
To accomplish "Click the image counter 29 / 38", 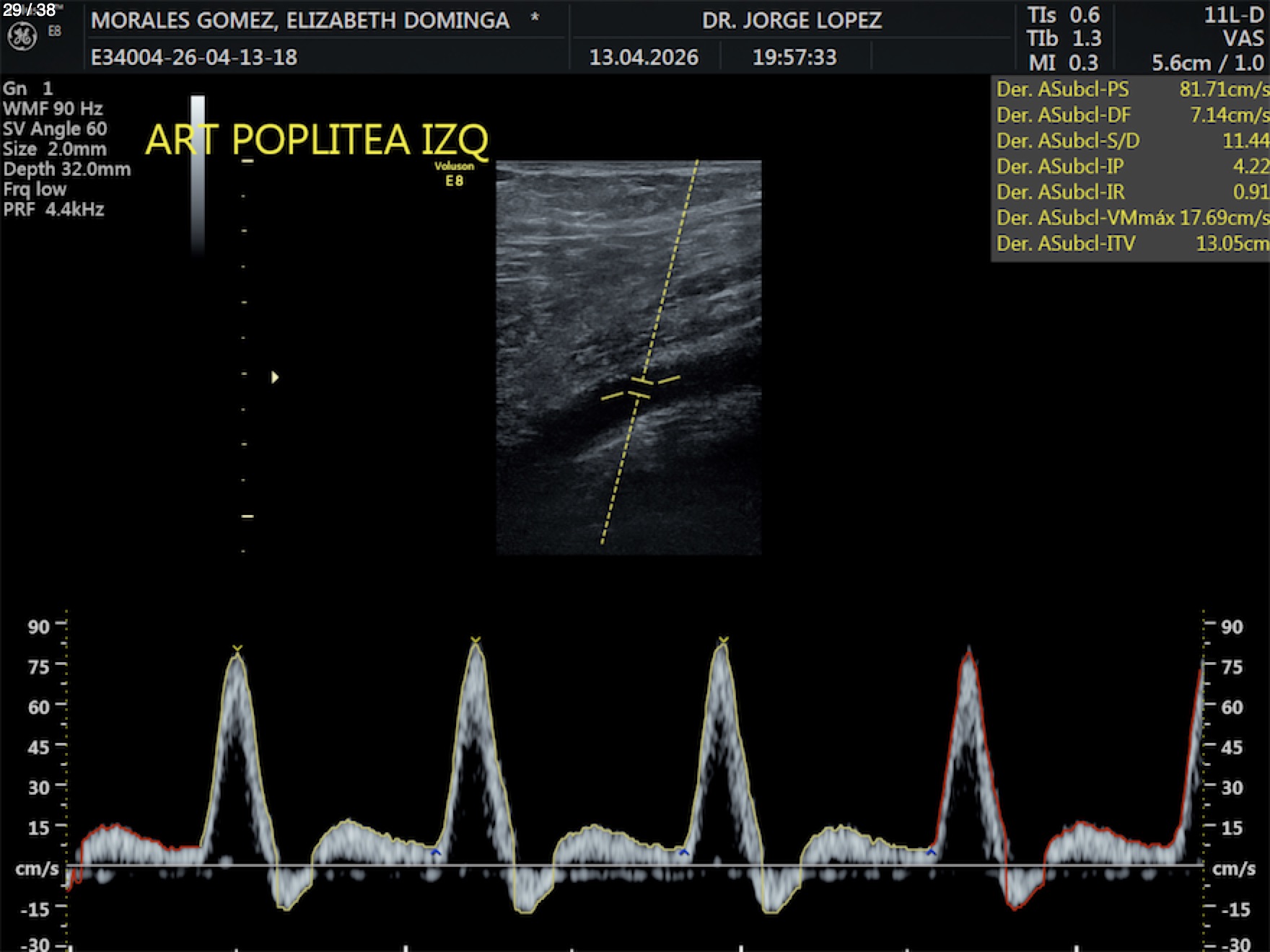I will point(30,10).
